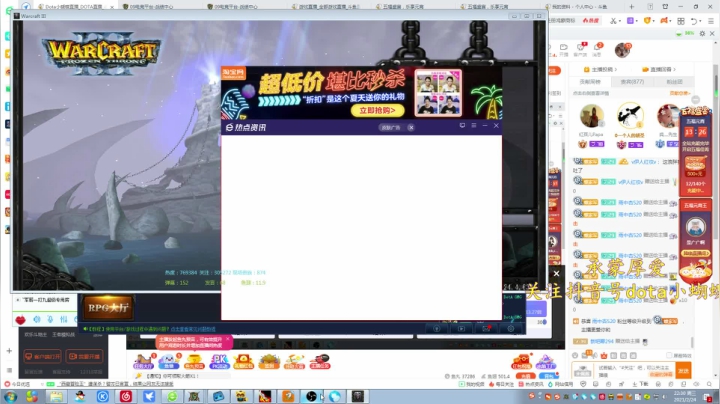Click the feedback icon in 热点资讯 title bar
The height and width of the screenshot is (404, 720).
(x=462, y=125)
